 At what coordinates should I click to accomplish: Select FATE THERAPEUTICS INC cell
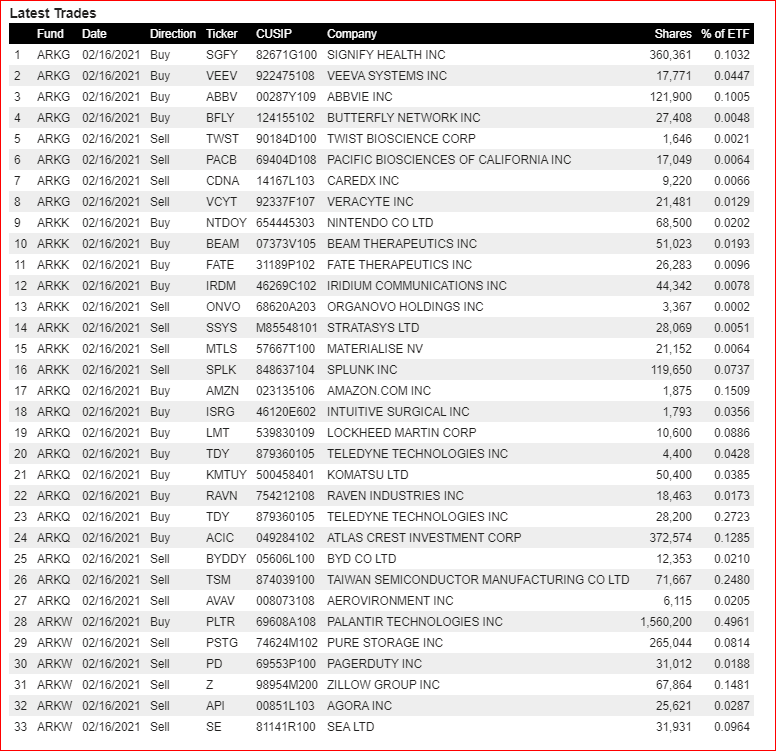[399, 265]
